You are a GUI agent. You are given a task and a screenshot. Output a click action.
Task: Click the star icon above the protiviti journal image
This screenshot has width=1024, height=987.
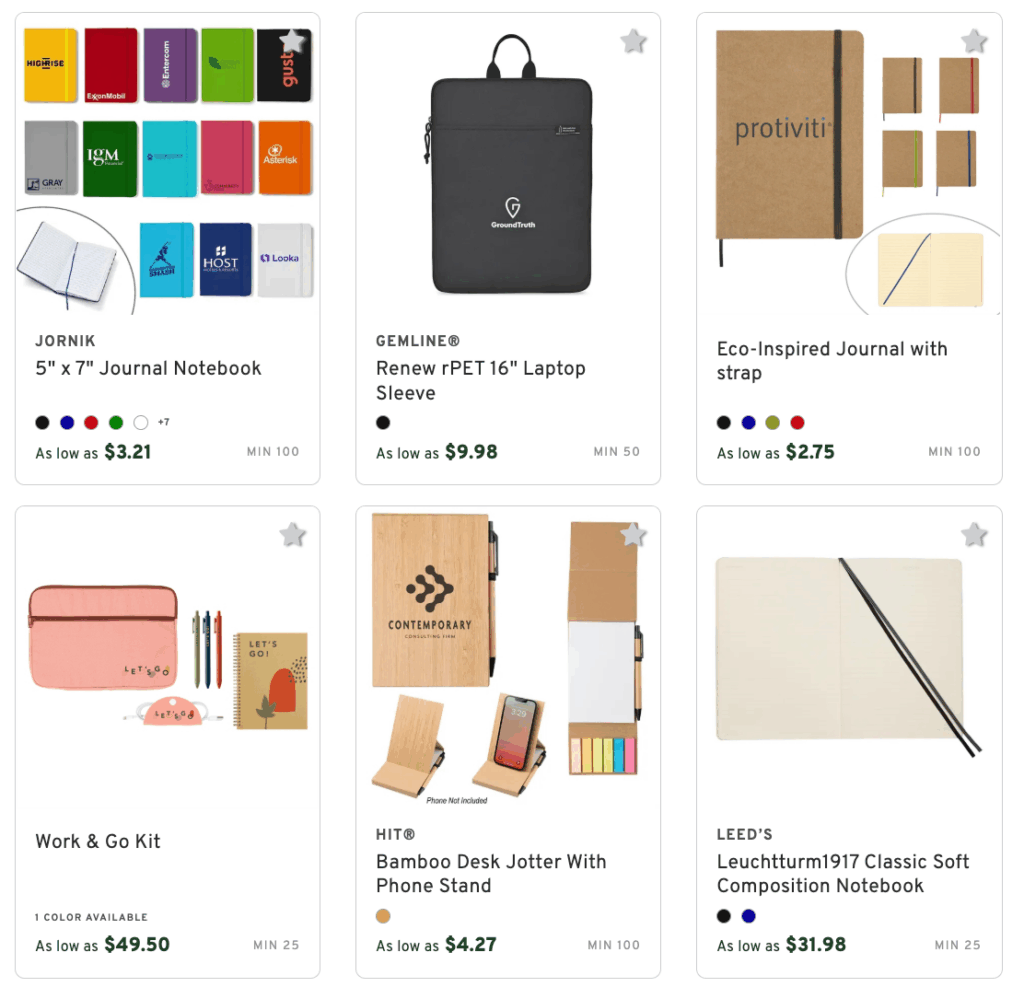click(973, 41)
